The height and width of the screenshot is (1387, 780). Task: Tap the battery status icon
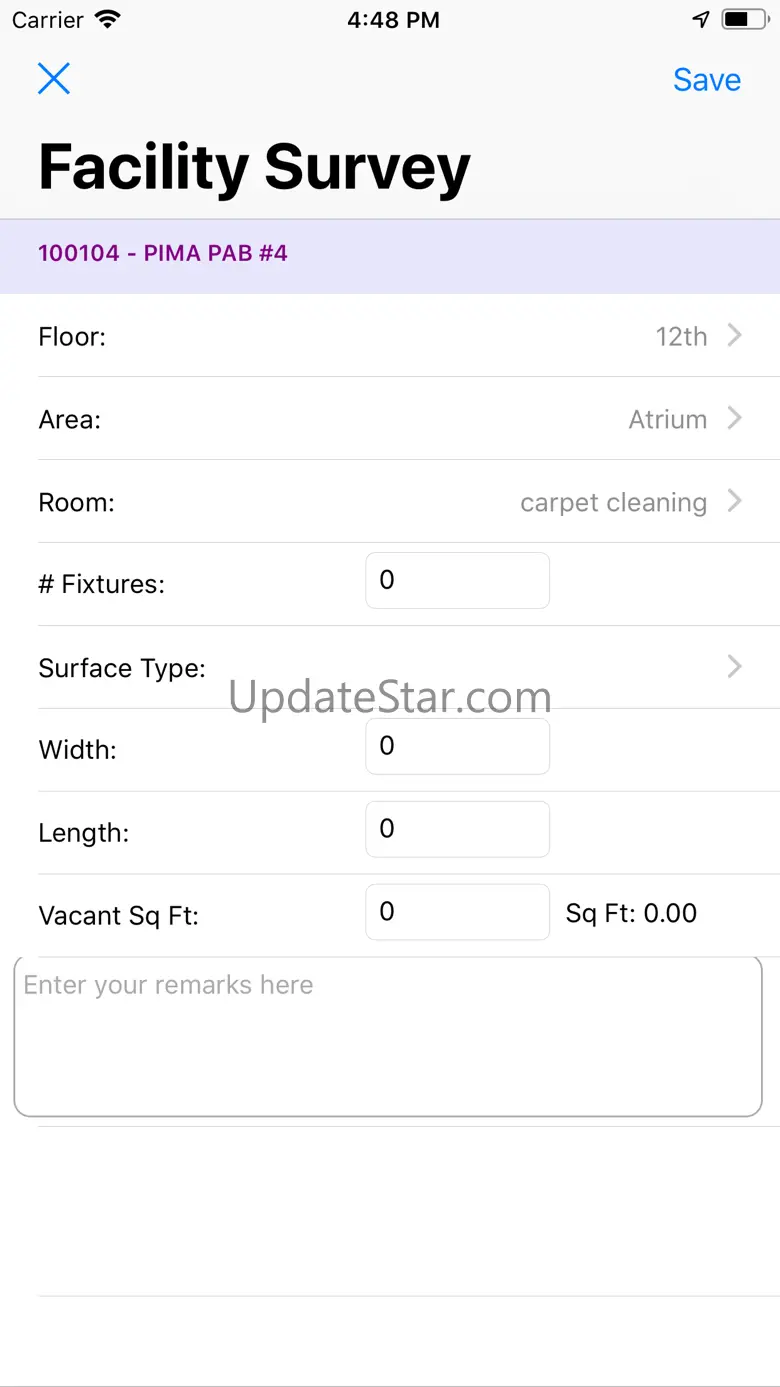(744, 19)
